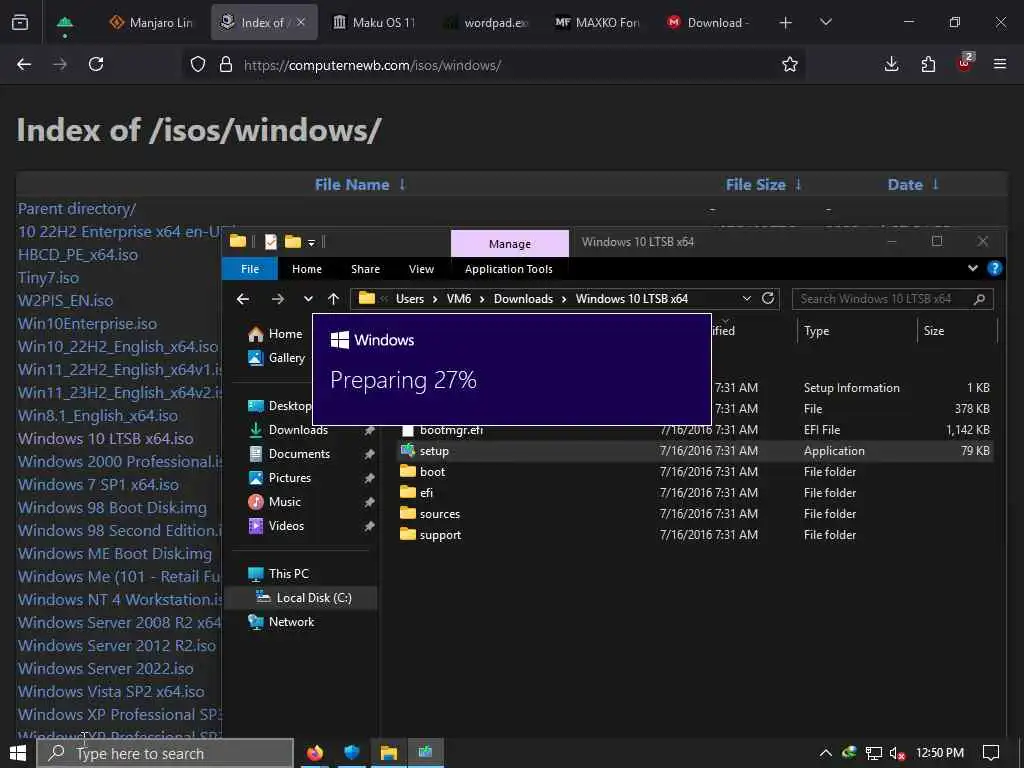Open the browser workspace icon at far left
The image size is (1024, 768).
click(20, 23)
